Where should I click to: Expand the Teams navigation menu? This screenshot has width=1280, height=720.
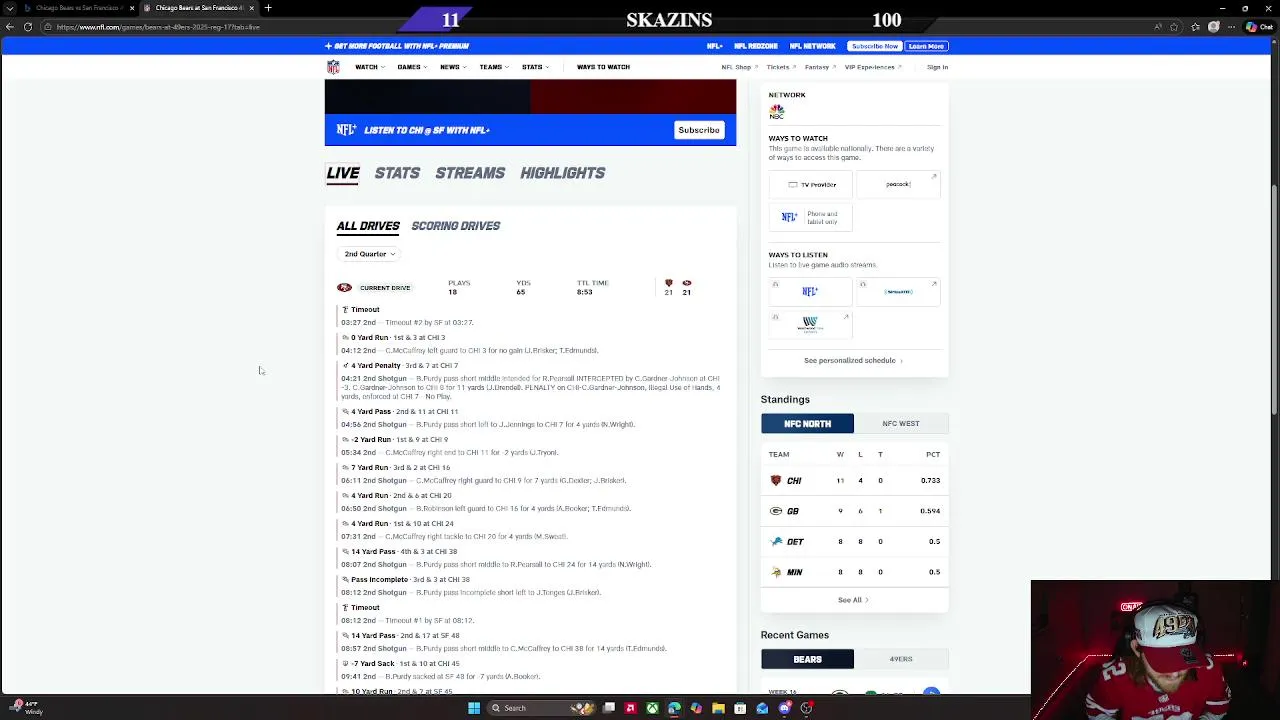(x=494, y=67)
